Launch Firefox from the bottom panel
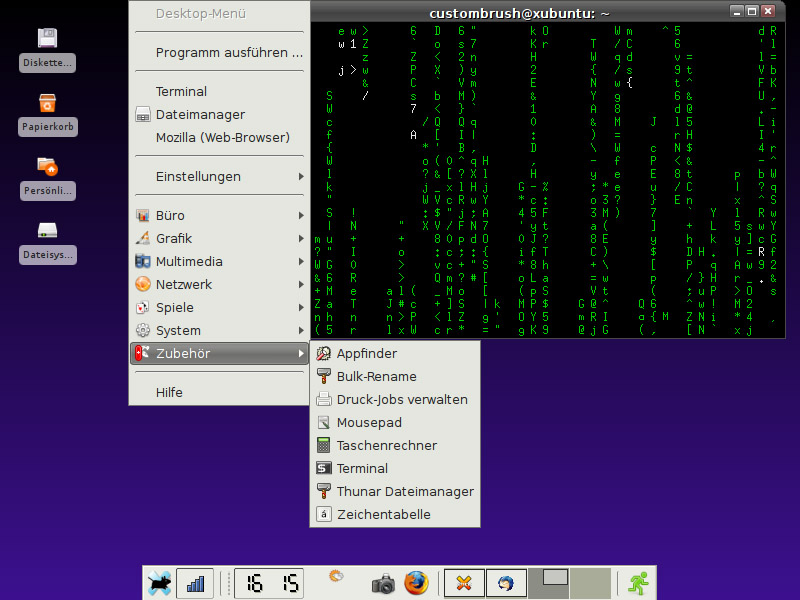Screen dimensions: 800x600 click(416, 583)
